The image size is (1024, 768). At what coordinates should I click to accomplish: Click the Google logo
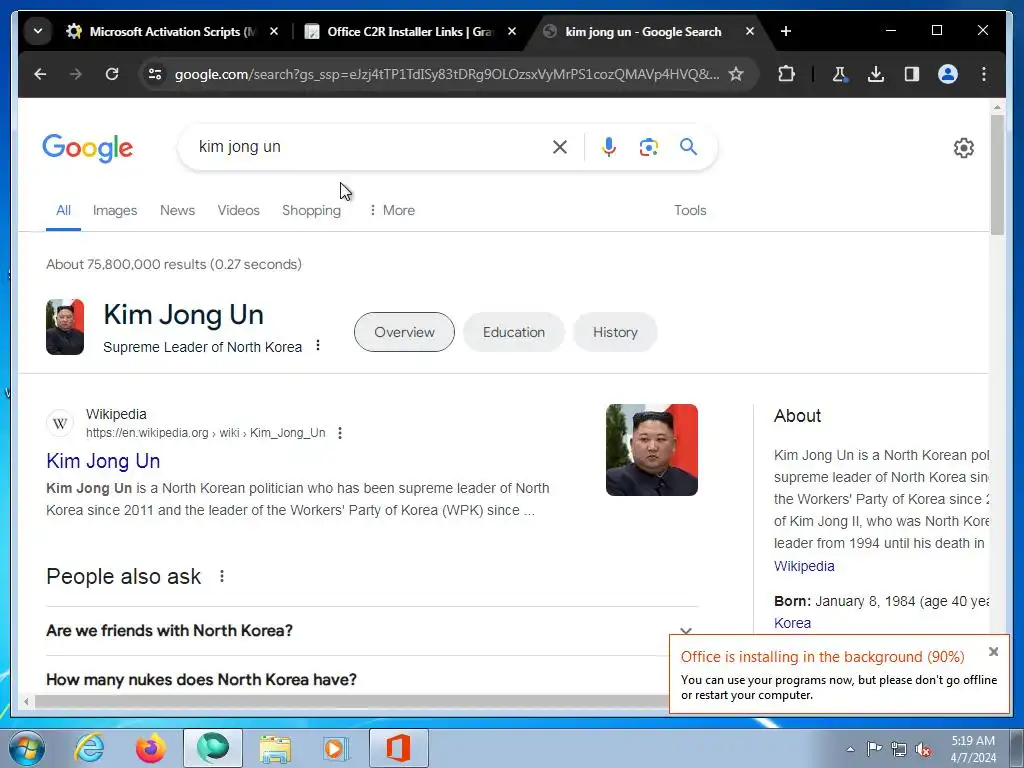pos(88,148)
